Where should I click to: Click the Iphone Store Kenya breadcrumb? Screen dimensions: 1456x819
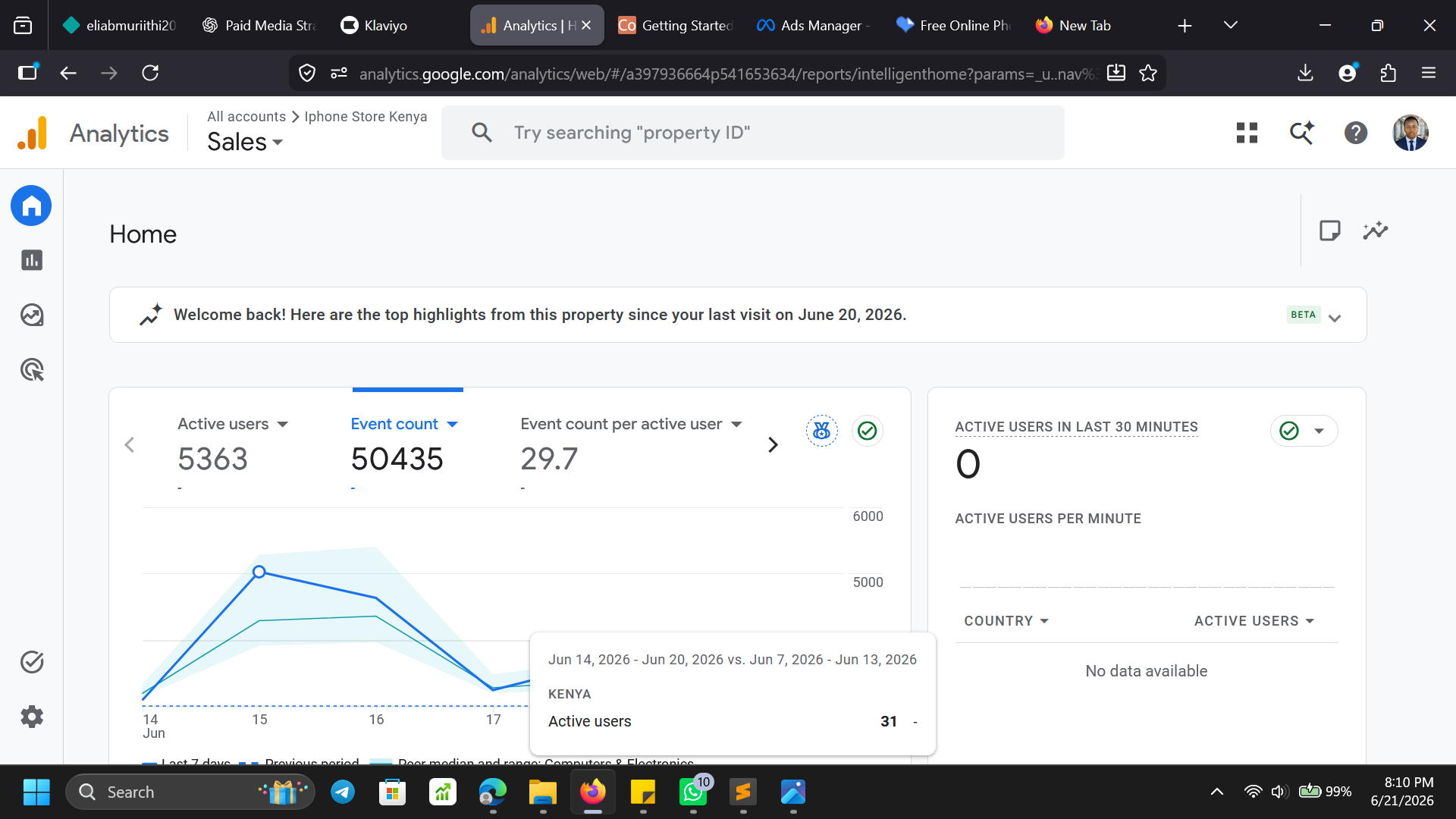(366, 116)
